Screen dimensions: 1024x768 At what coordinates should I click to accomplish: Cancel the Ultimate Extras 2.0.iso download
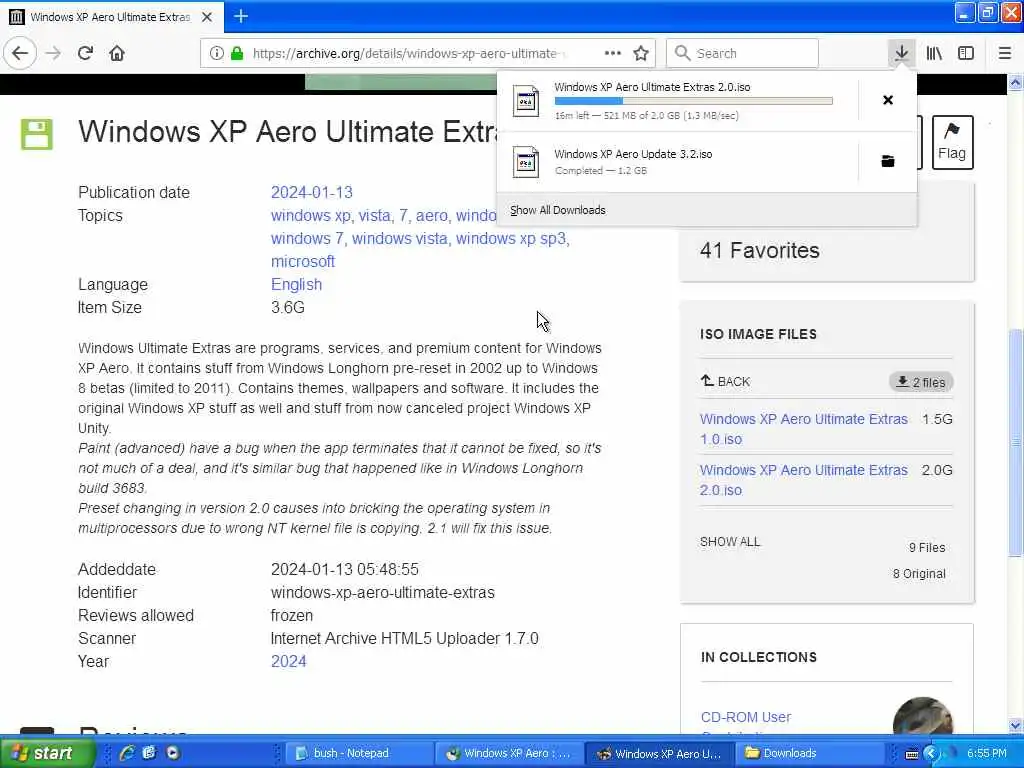click(x=888, y=100)
